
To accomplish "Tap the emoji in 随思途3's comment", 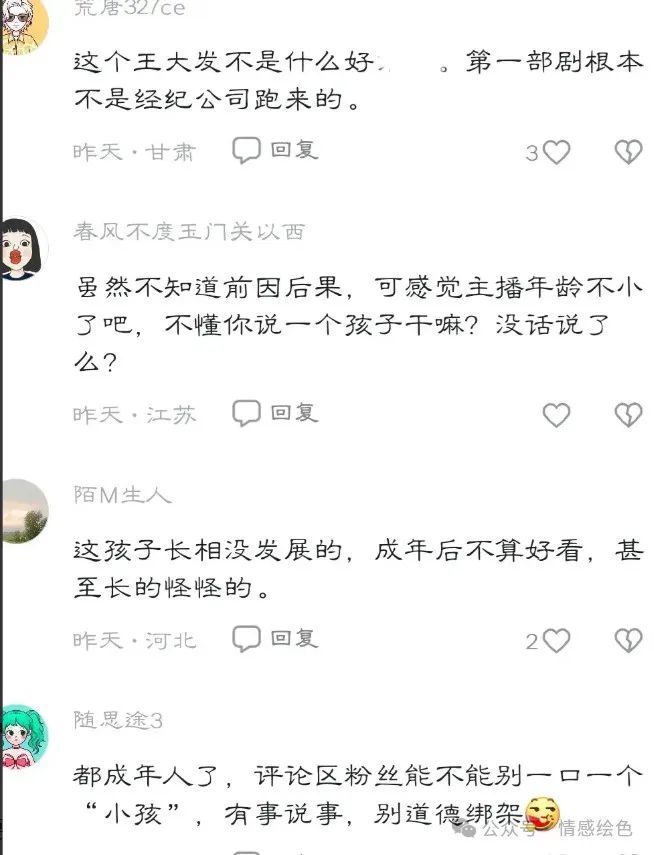I will [x=541, y=812].
